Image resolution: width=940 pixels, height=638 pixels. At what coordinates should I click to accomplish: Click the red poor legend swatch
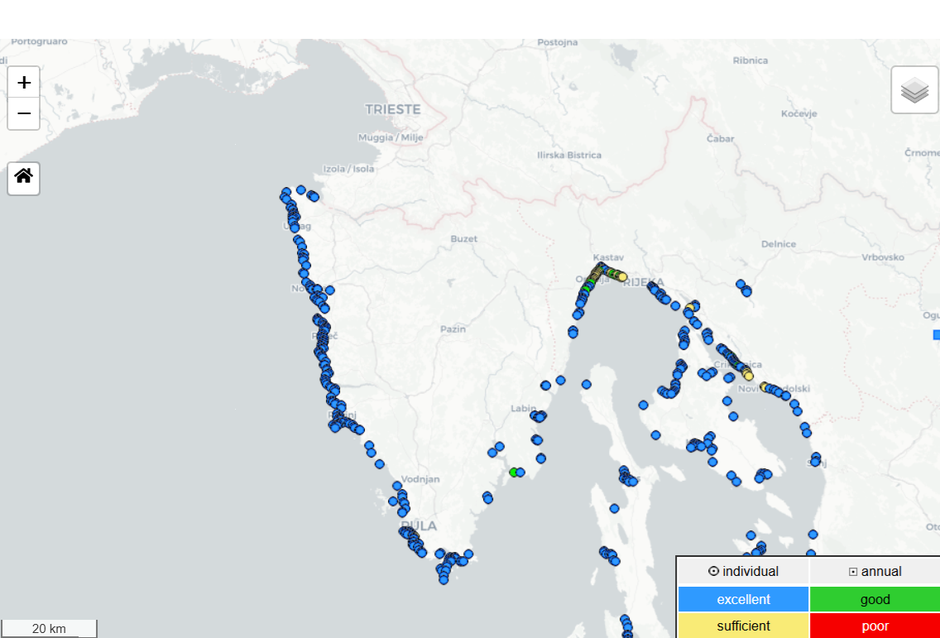pyautogui.click(x=875, y=626)
